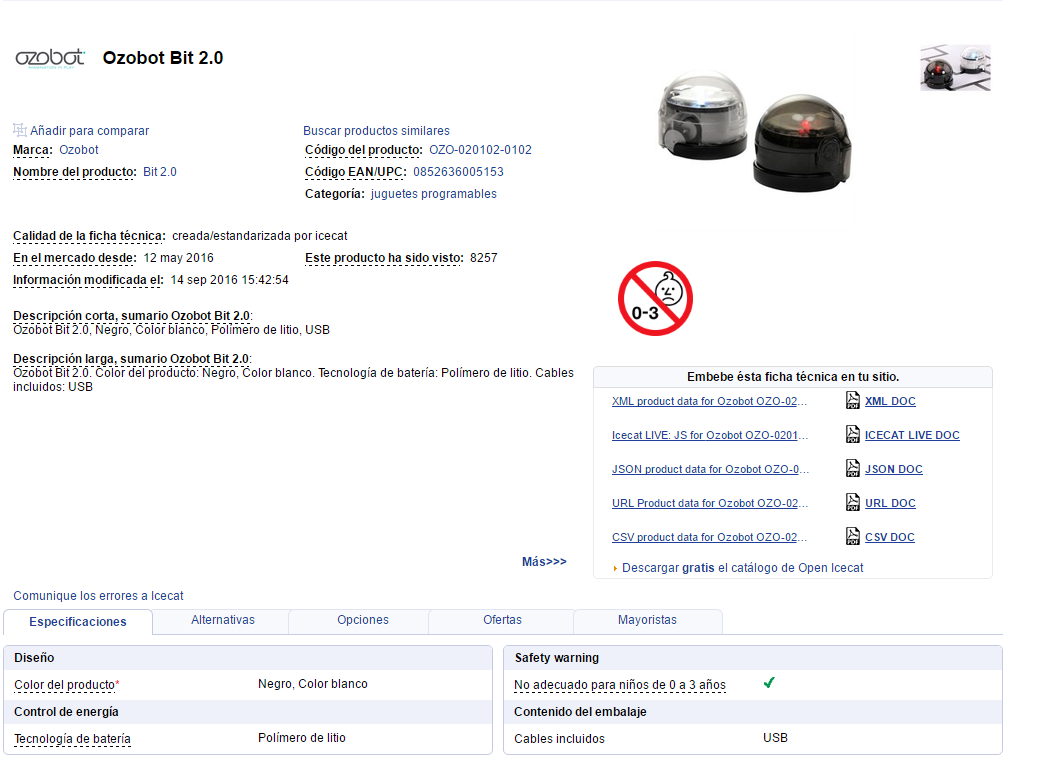Screen dimensions: 1038x778
Task: Select the Mayoristas tab
Action: click(647, 620)
